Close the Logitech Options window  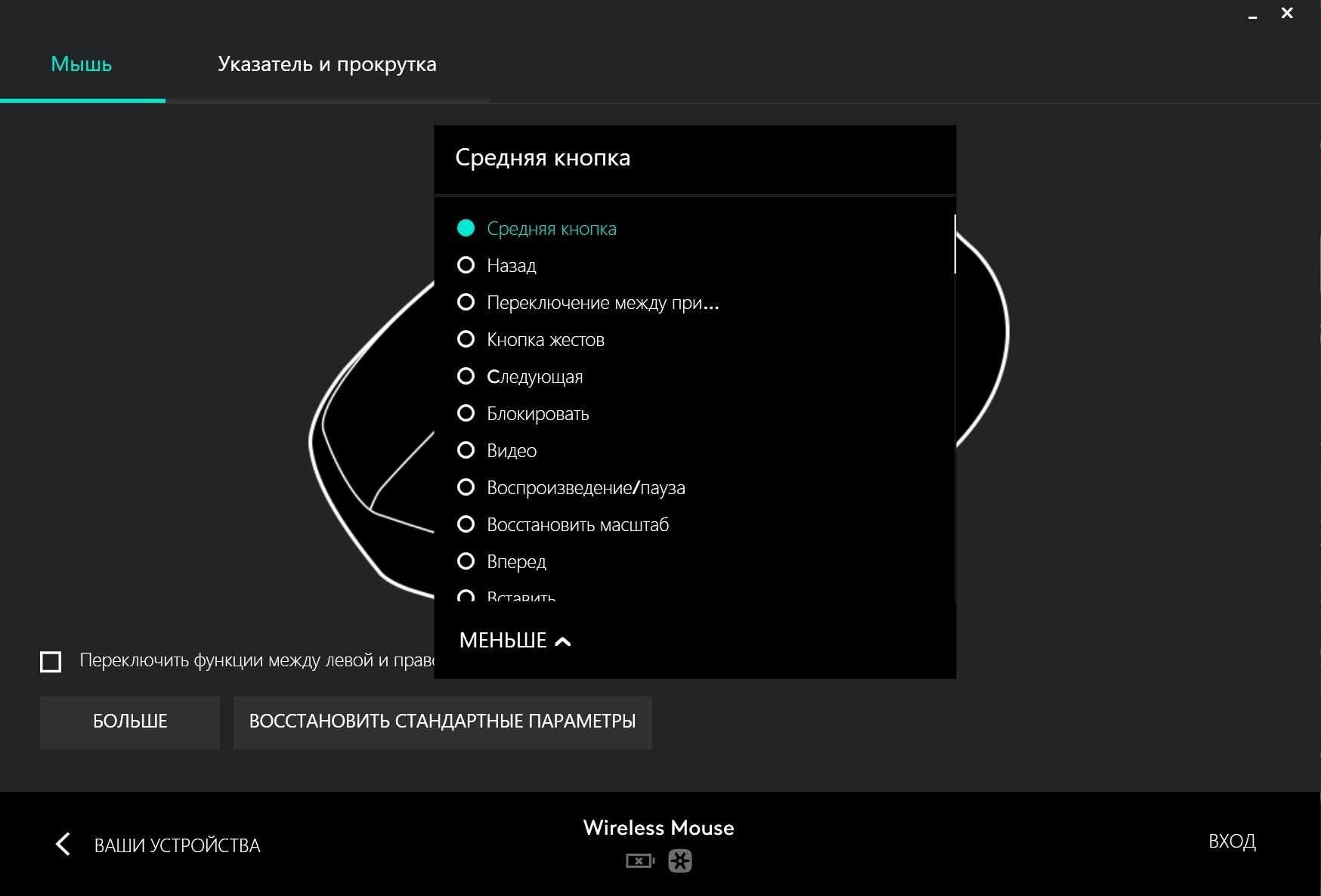point(1287,13)
